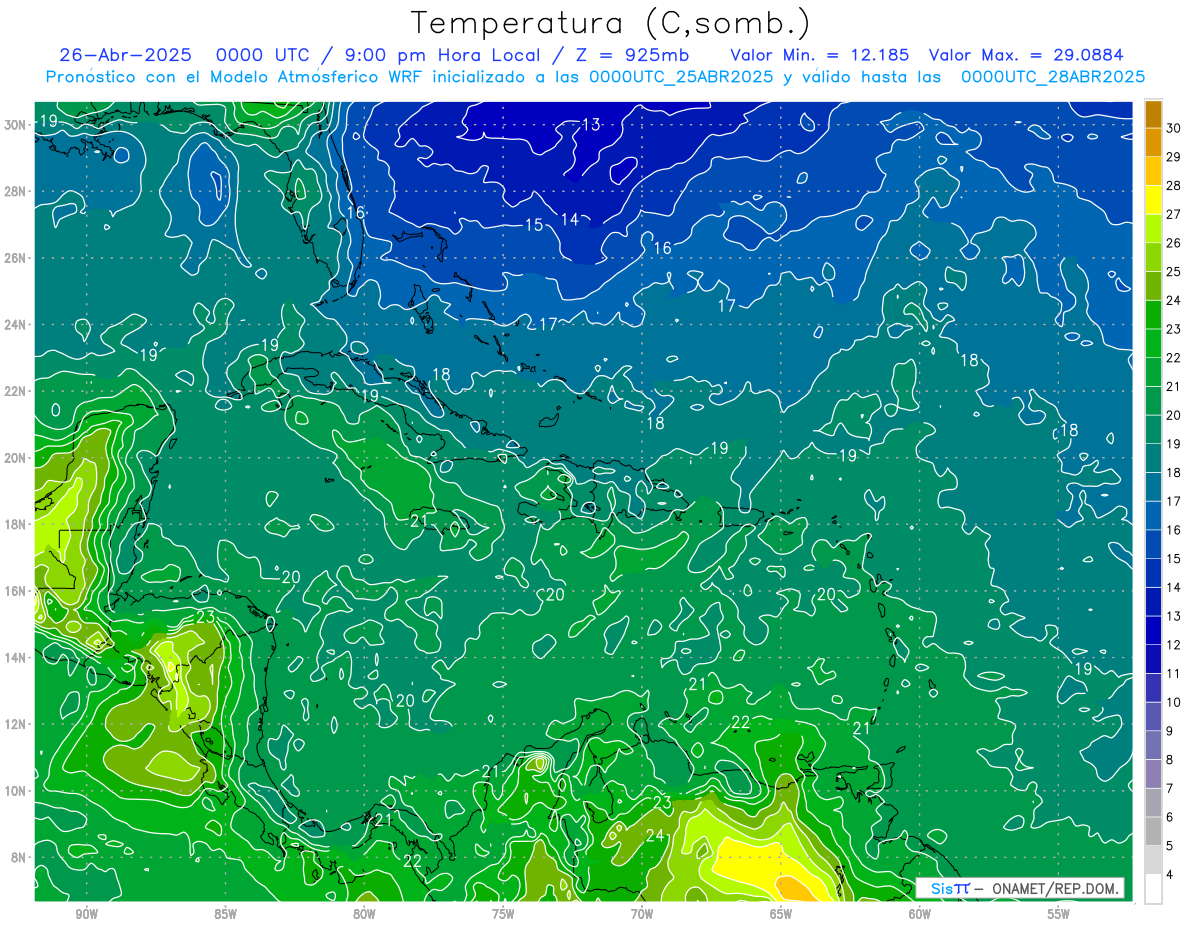1200x927 pixels.
Task: Click the "12N" latitude axis label
Action: tap(15, 724)
